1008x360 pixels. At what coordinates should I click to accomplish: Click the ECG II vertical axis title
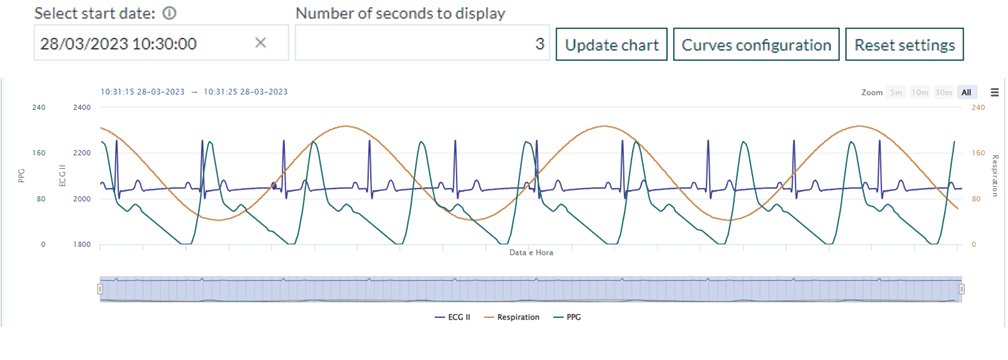(x=62, y=176)
